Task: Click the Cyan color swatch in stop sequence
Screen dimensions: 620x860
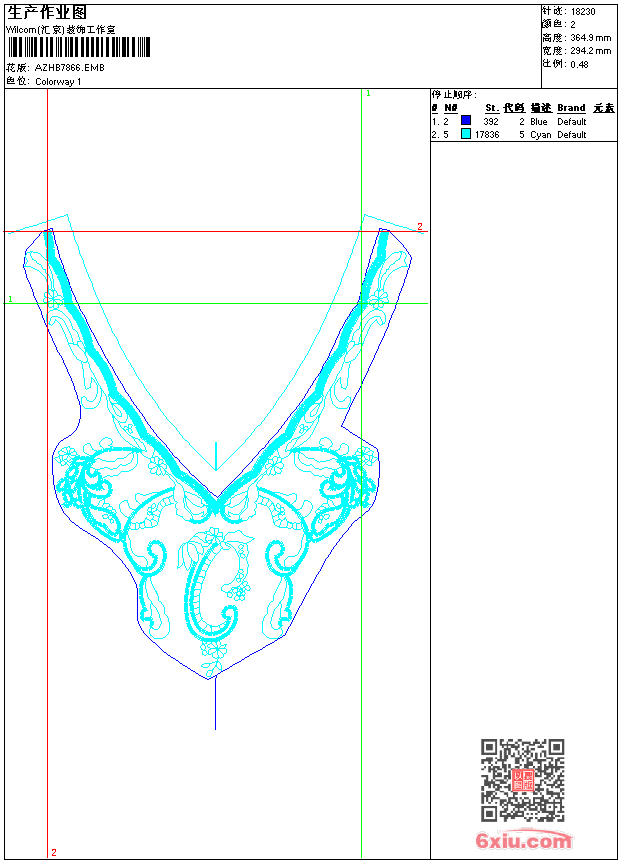Action: pyautogui.click(x=466, y=134)
